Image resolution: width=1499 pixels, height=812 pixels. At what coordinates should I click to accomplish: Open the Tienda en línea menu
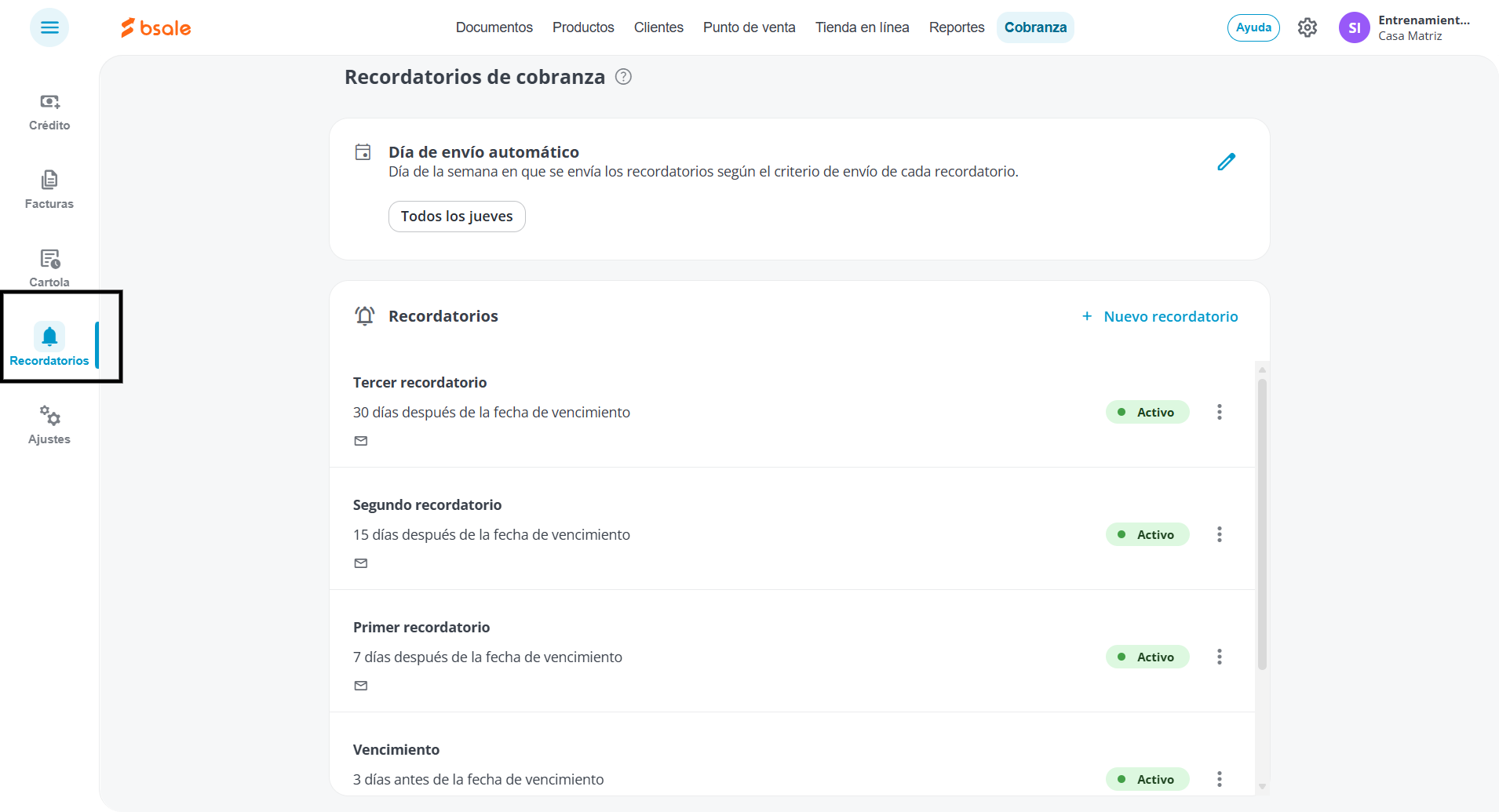tap(863, 27)
